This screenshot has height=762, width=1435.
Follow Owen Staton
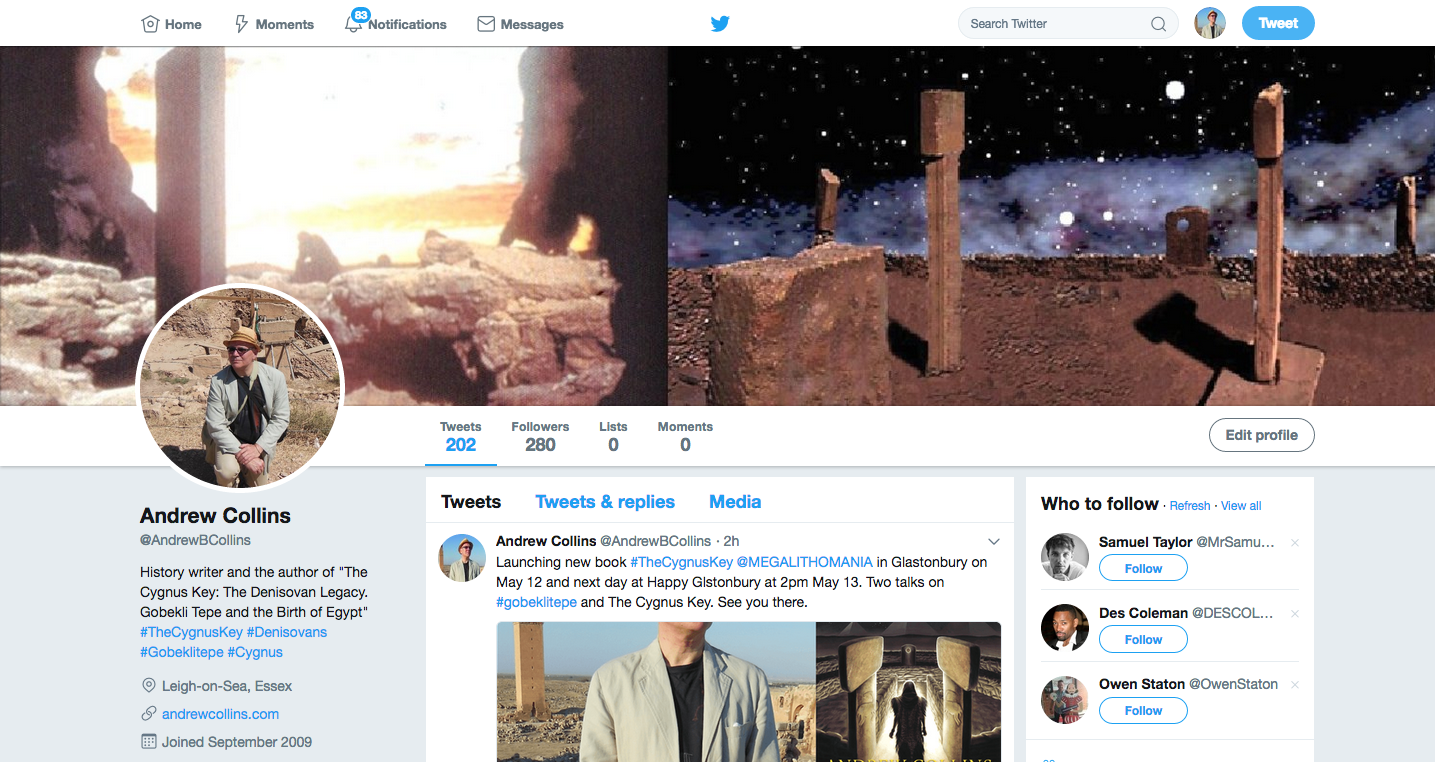coord(1143,710)
